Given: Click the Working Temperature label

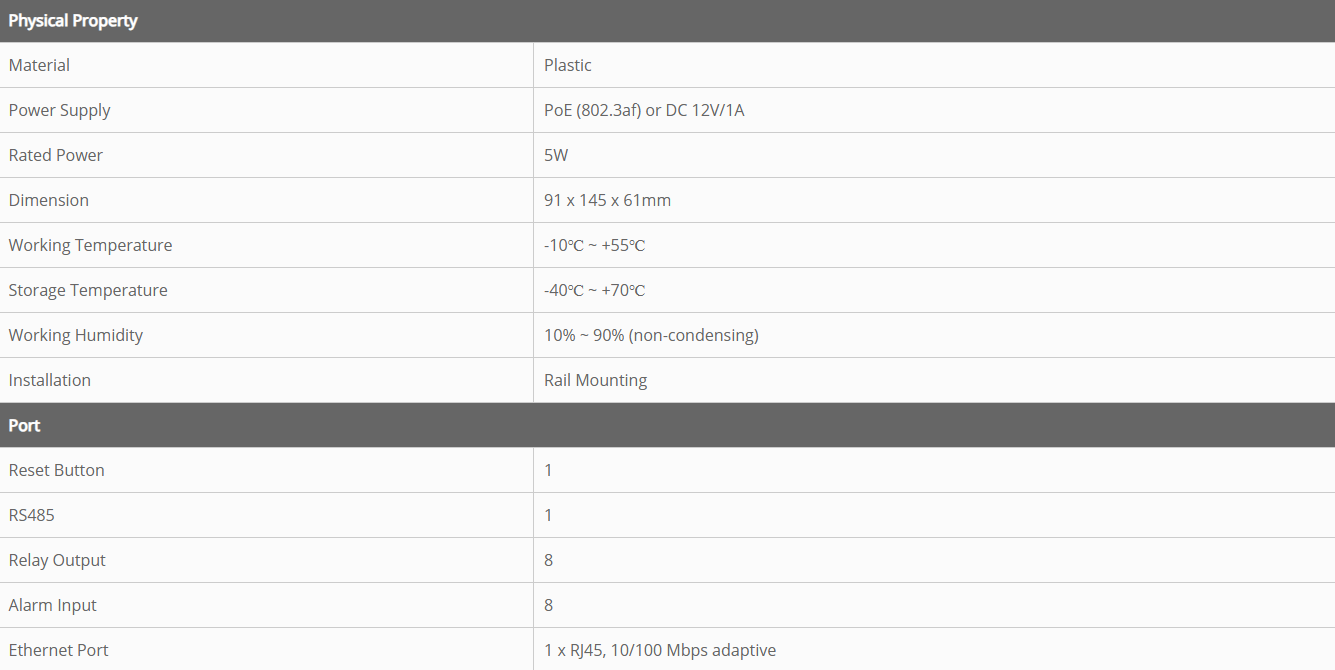Looking at the screenshot, I should tap(90, 245).
